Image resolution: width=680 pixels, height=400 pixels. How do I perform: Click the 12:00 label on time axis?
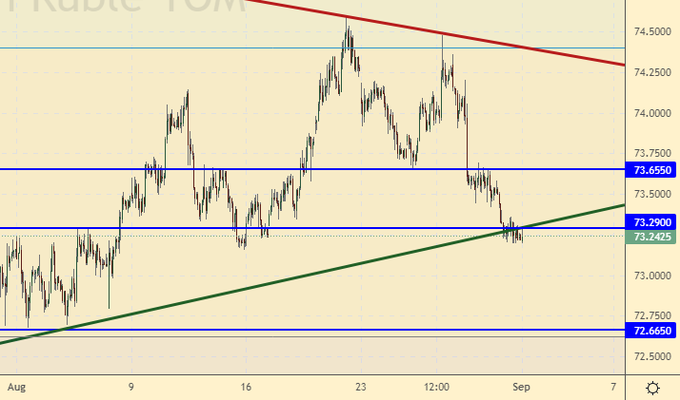pyautogui.click(x=436, y=384)
